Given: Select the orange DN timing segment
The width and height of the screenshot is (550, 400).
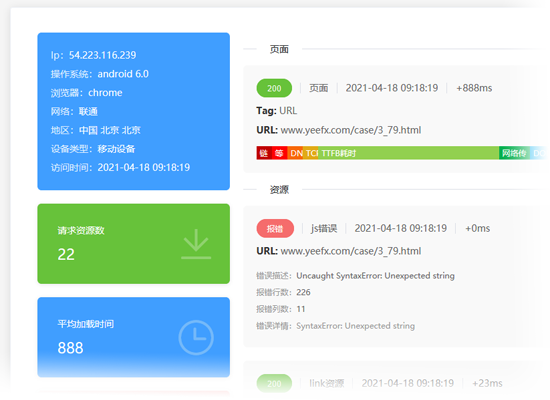Looking at the screenshot, I should [295, 153].
